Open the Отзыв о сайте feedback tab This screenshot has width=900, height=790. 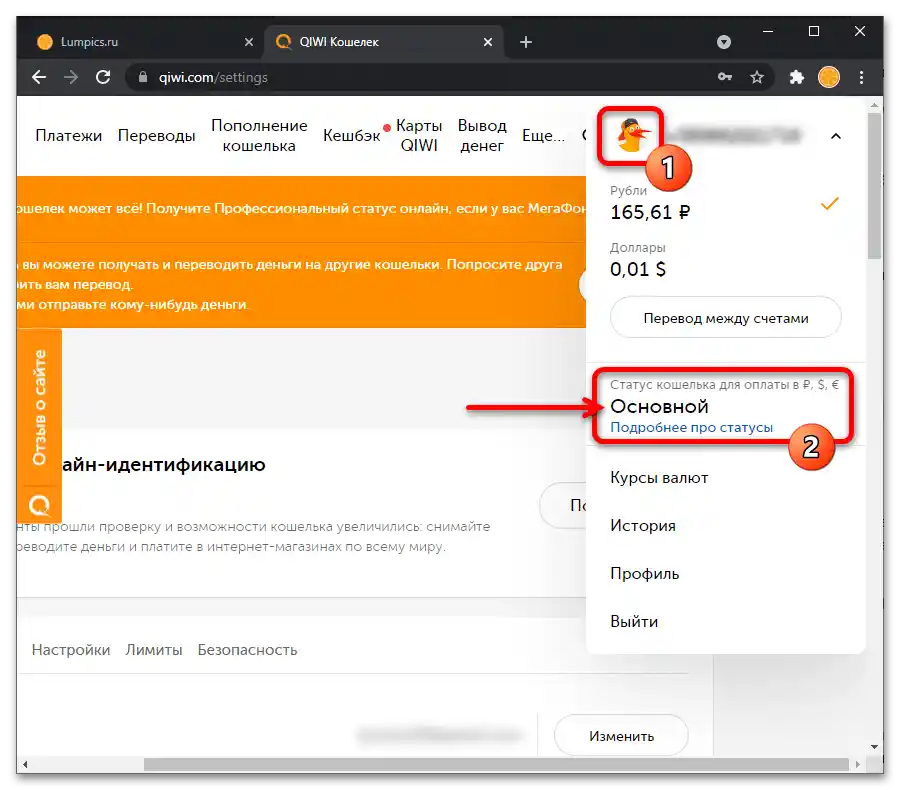coord(40,406)
